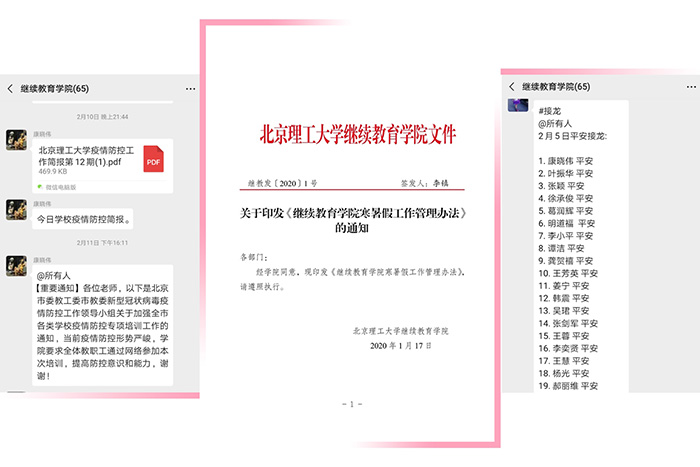
Task: Click the 签发人 signer field
Action: 424,183
